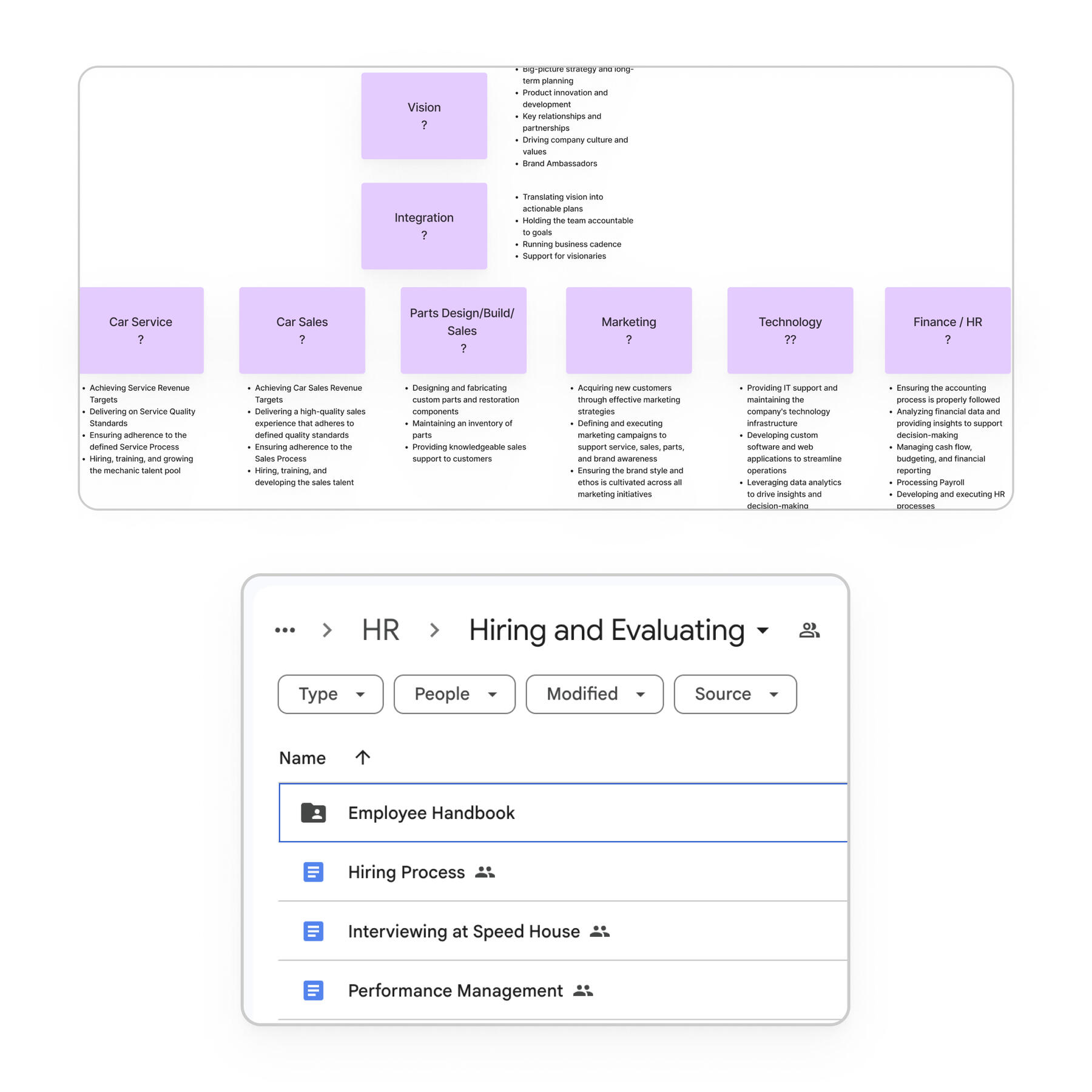Reverse sort order with the Name arrow
The image size is (1092, 1092).
pos(362,758)
